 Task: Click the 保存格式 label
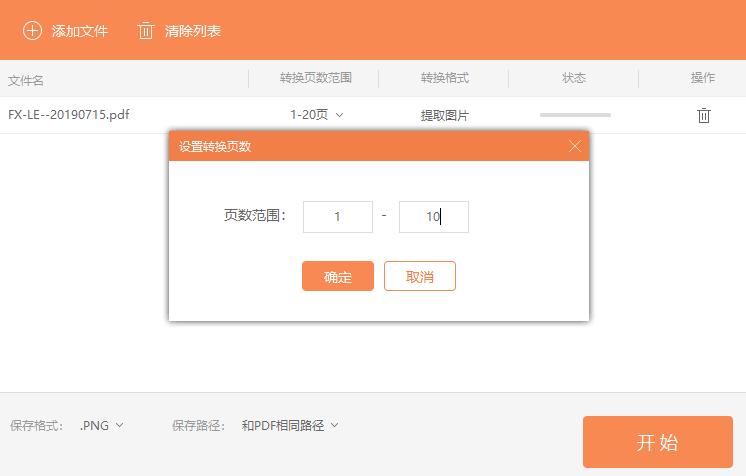[36, 426]
